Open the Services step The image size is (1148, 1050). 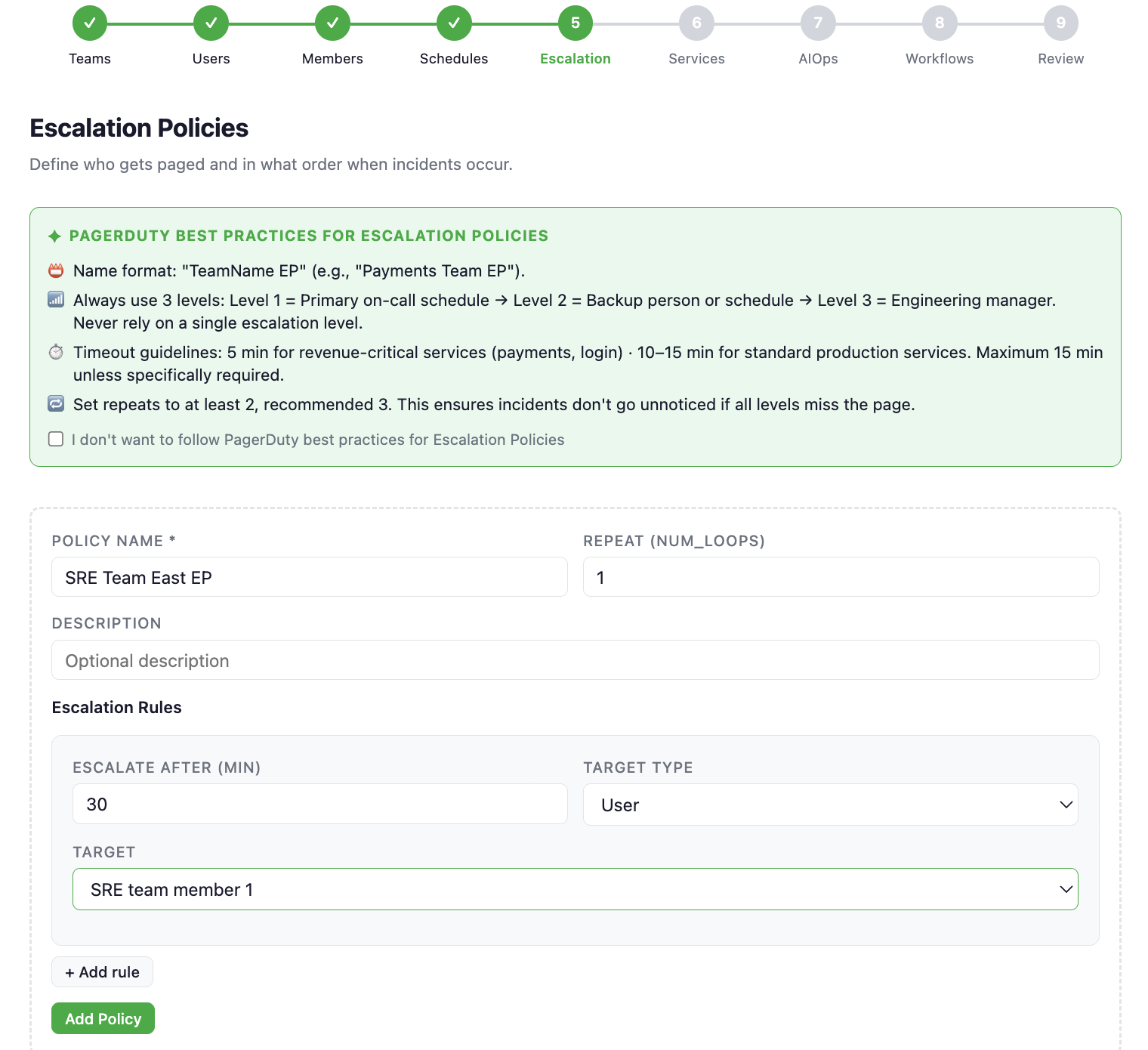[696, 23]
